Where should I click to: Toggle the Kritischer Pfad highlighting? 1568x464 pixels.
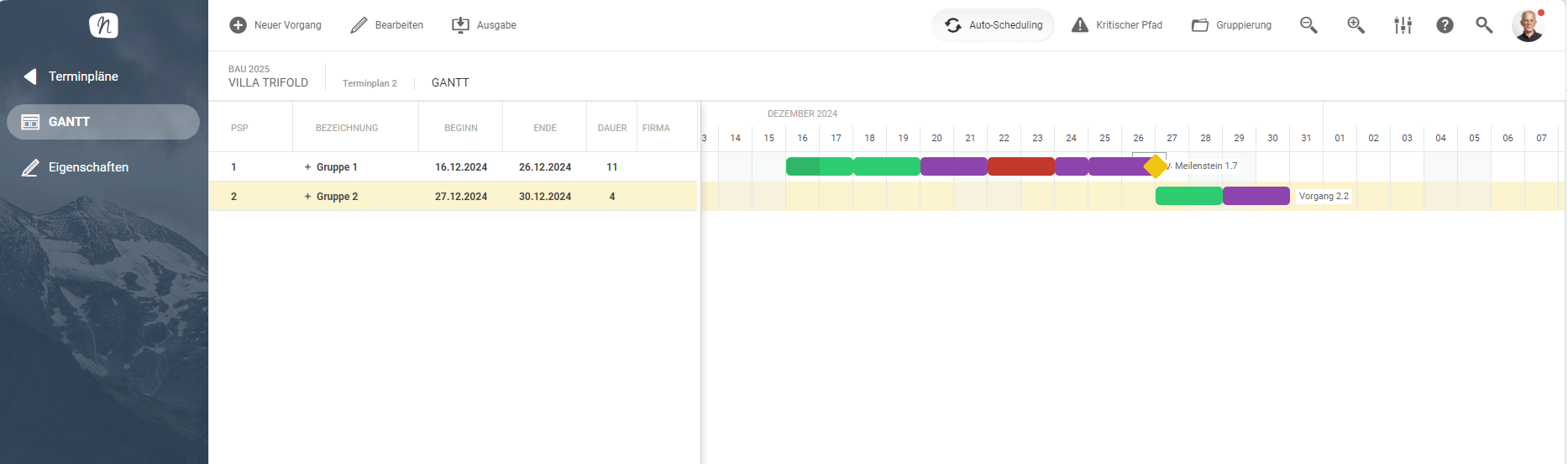[x=1117, y=25]
